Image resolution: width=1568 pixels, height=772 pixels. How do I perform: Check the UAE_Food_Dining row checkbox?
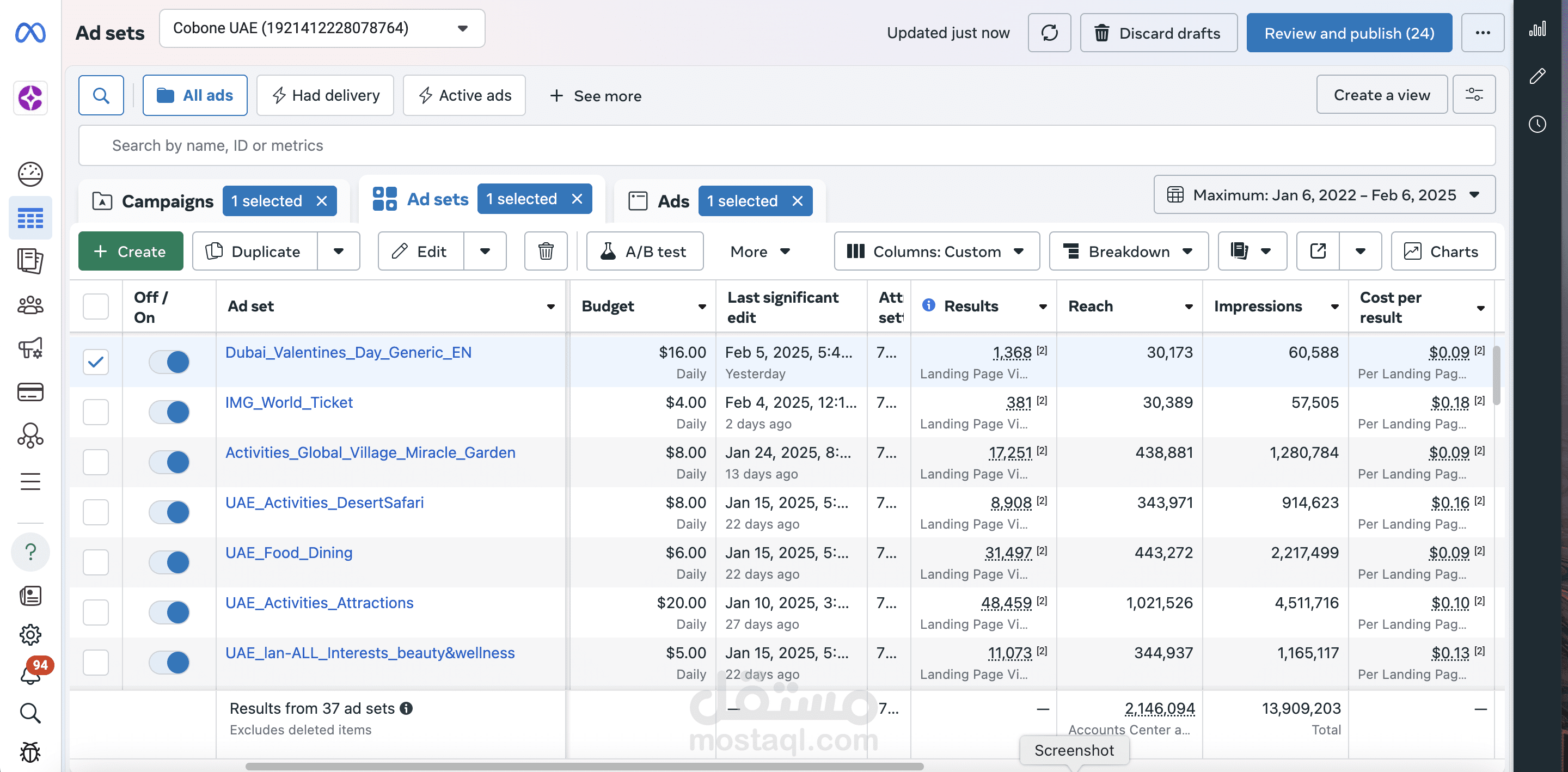coord(96,562)
